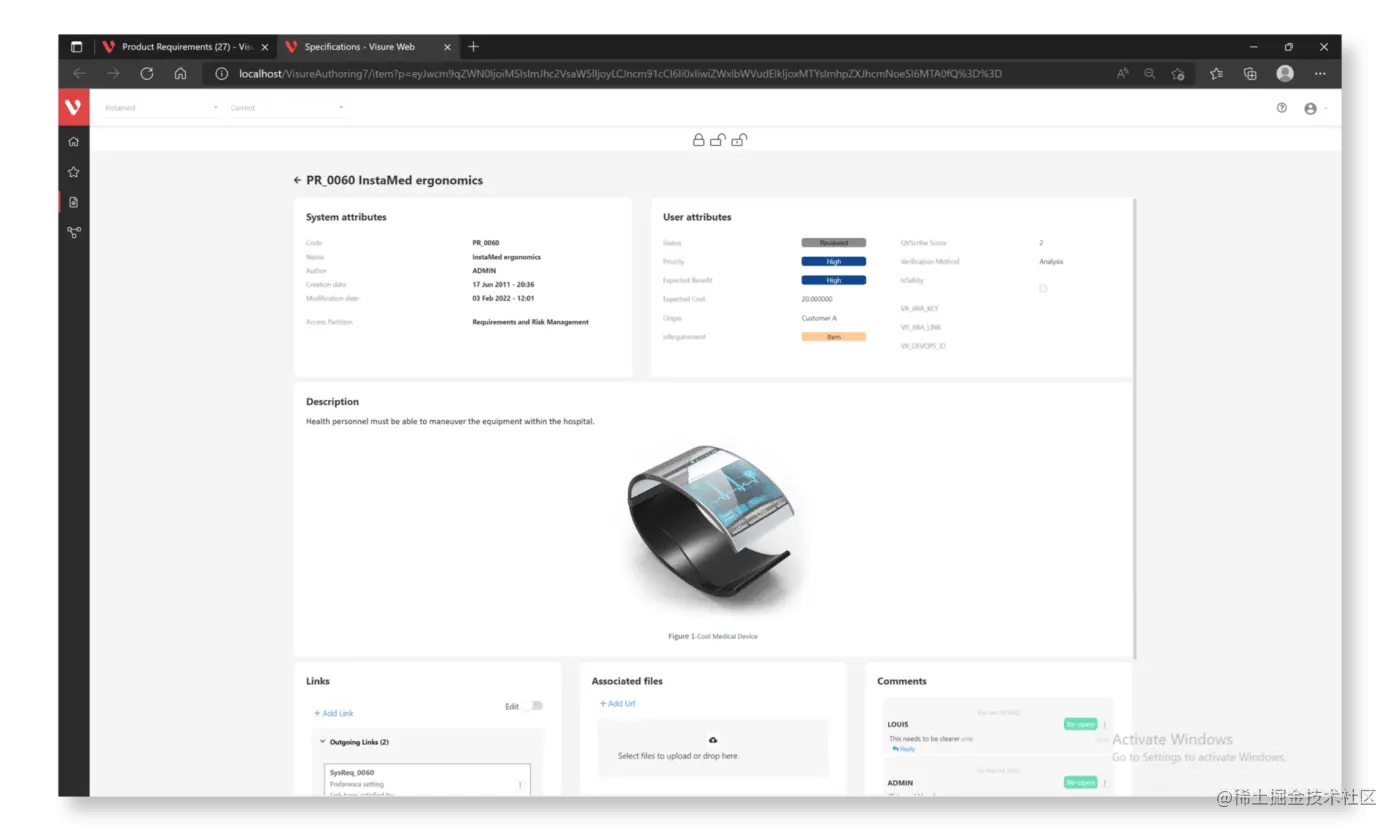The image size is (1400, 831).
Task: Open the three-dot menu on LOUIS comment
Action: click(1104, 724)
